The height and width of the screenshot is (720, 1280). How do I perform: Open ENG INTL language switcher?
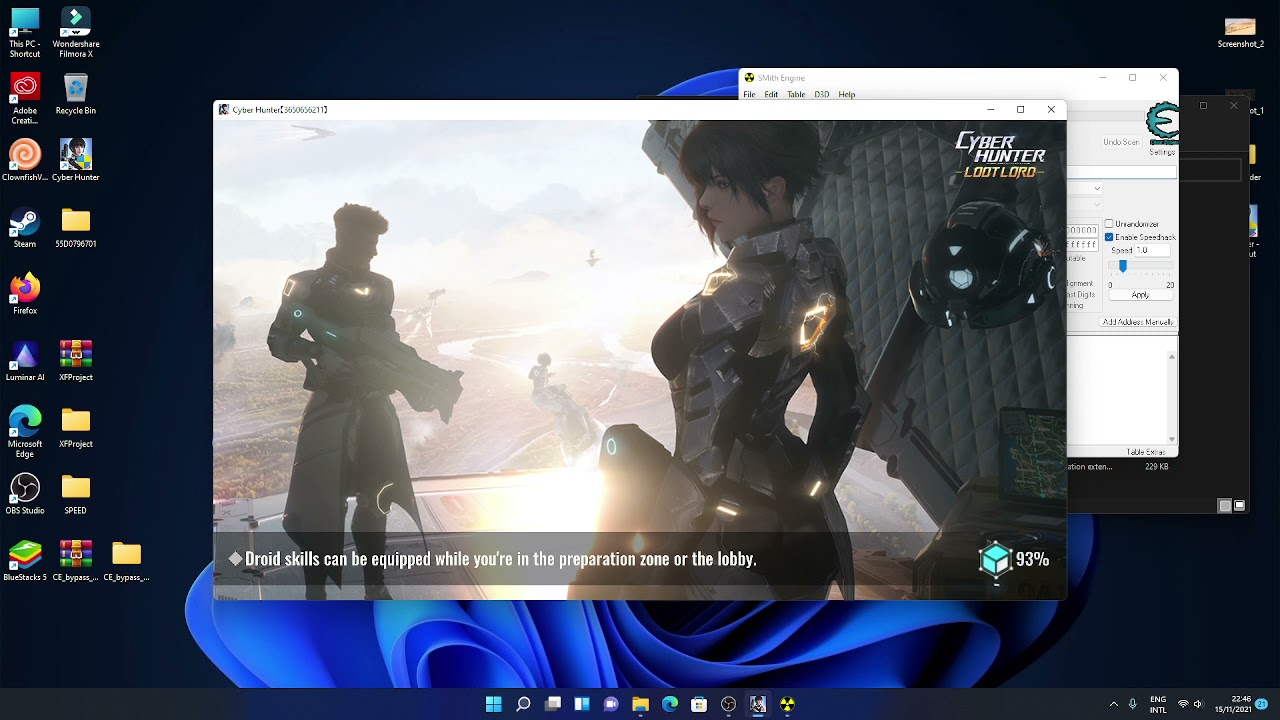1158,704
